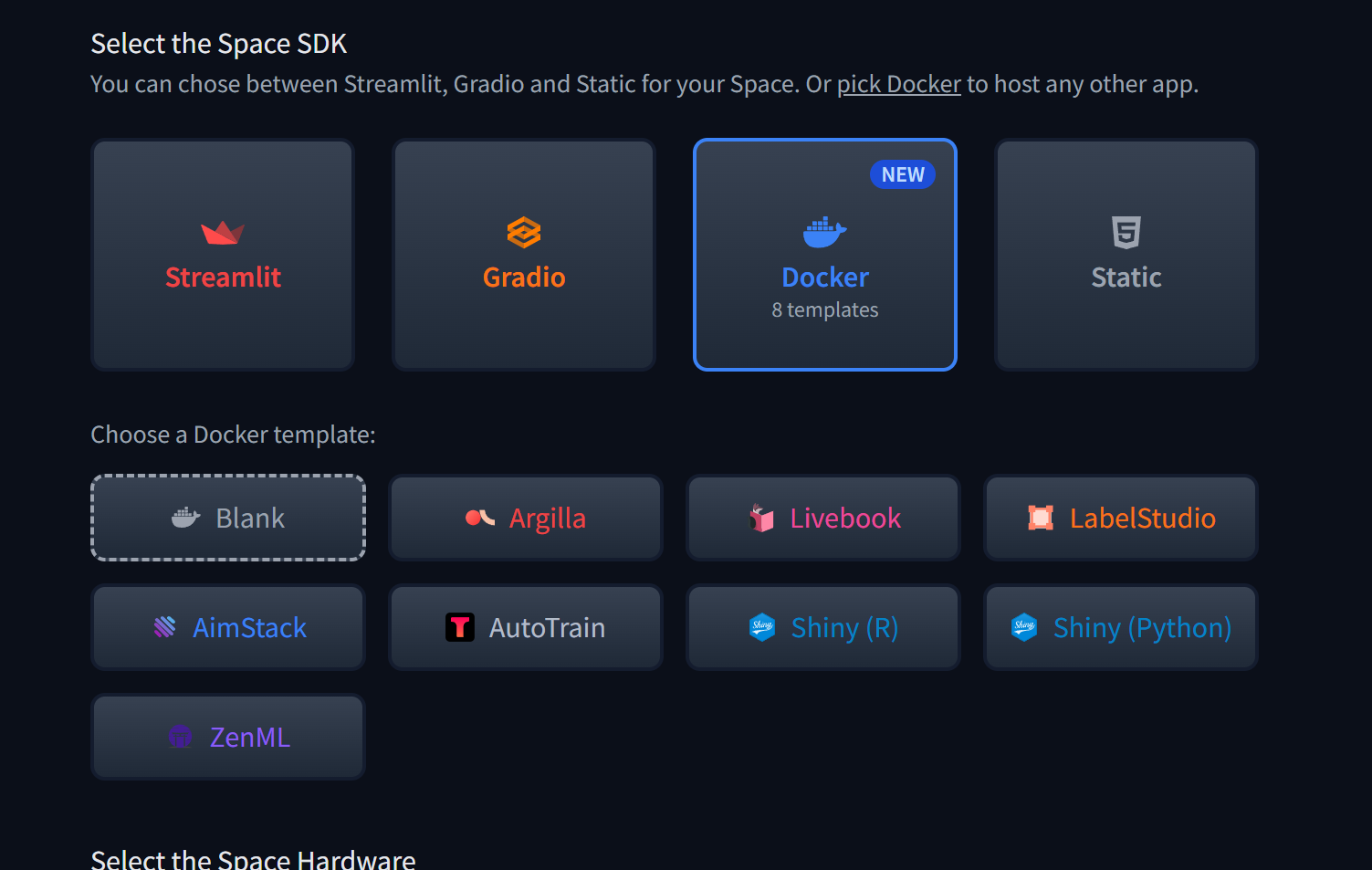This screenshot has width=1372, height=870.
Task: Click the Docker whale icon in SDK card
Action: pos(825,233)
